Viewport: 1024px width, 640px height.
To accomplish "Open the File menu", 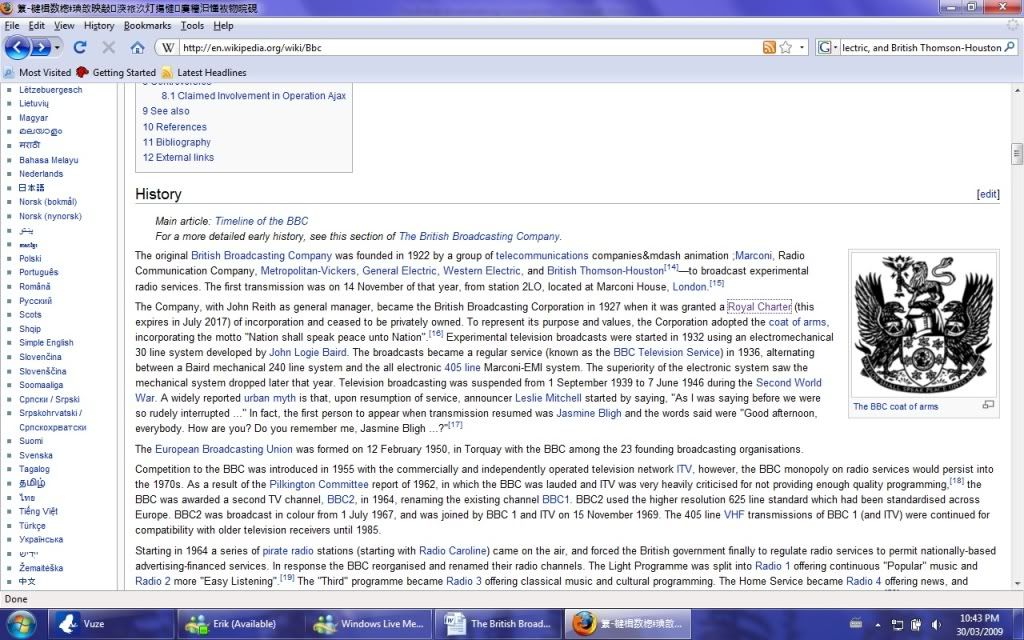I will 12,25.
